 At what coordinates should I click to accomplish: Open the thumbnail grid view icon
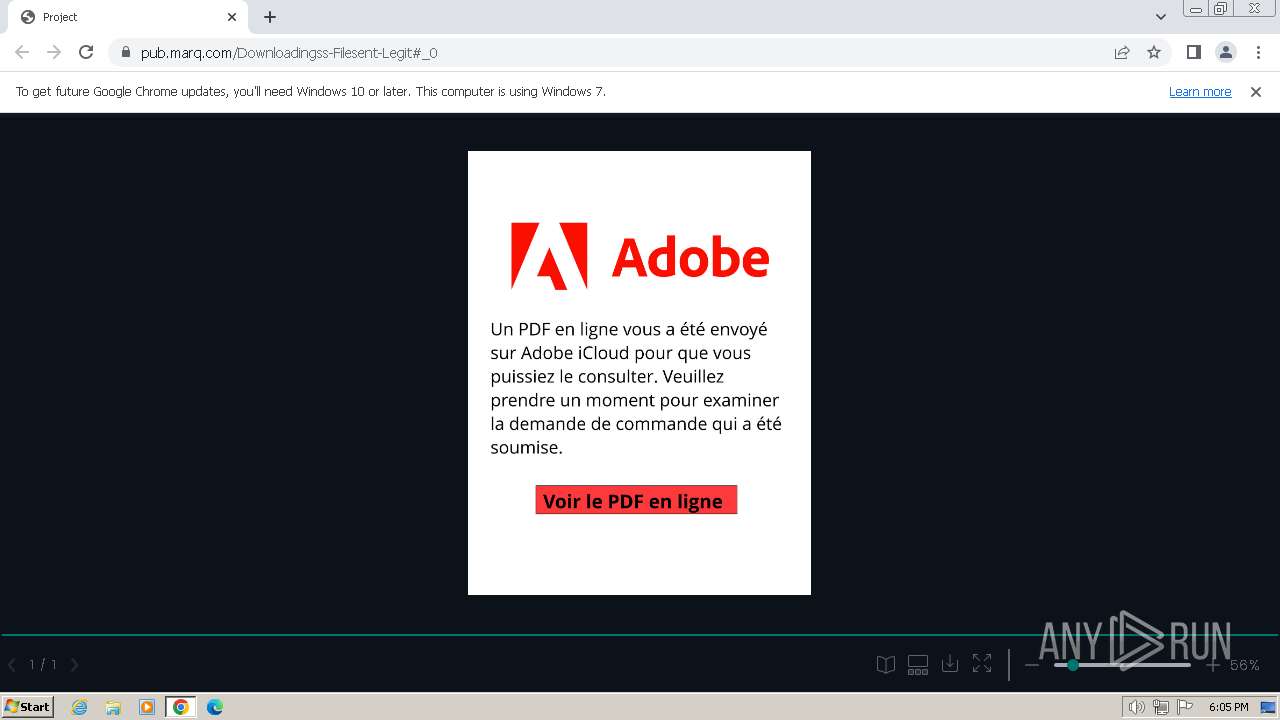tap(918, 665)
